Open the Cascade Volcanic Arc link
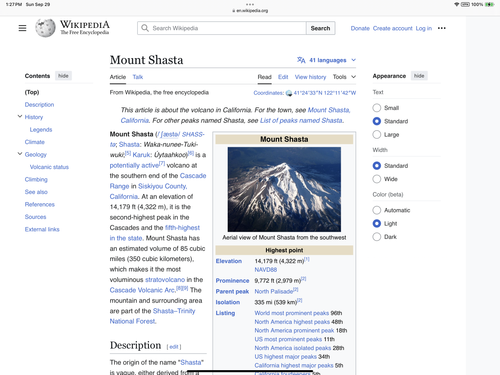 coord(142,290)
